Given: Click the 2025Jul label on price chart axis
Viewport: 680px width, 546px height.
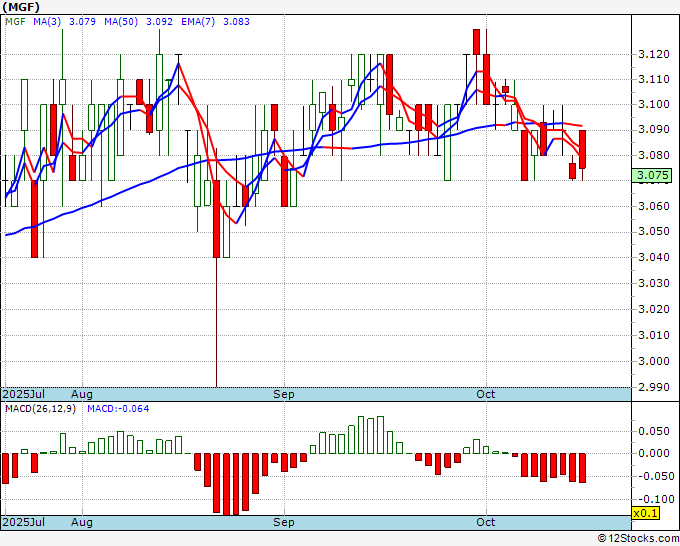Looking at the screenshot, I should coord(24,395).
